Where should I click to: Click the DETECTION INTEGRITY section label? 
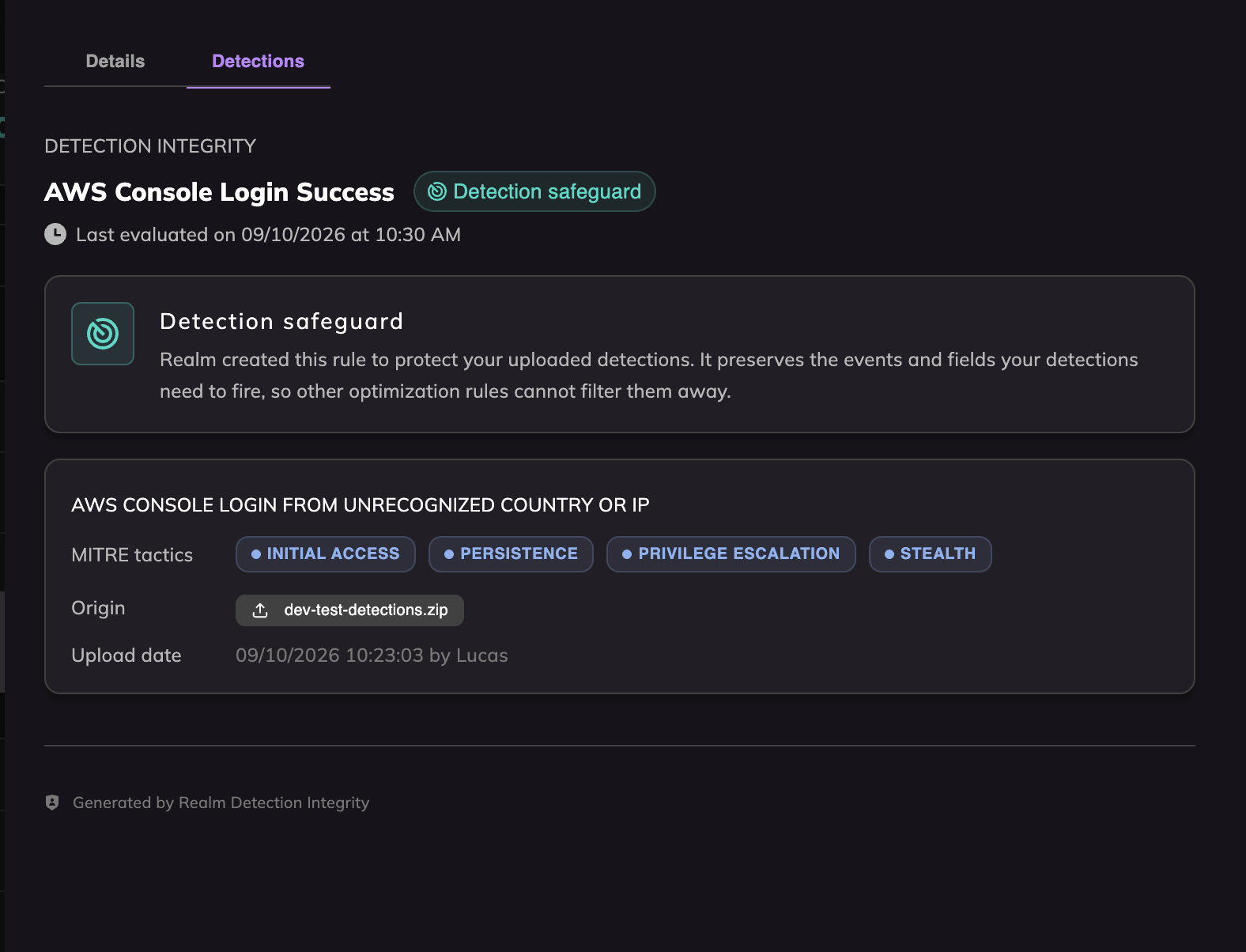click(150, 146)
